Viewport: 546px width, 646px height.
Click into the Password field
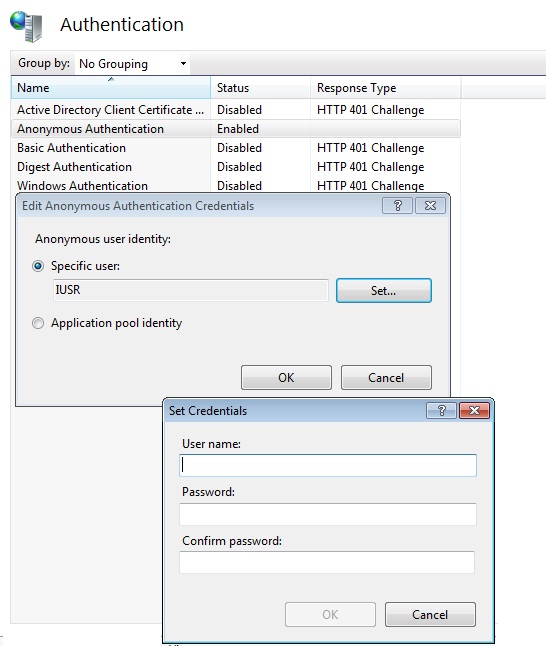pos(328,514)
